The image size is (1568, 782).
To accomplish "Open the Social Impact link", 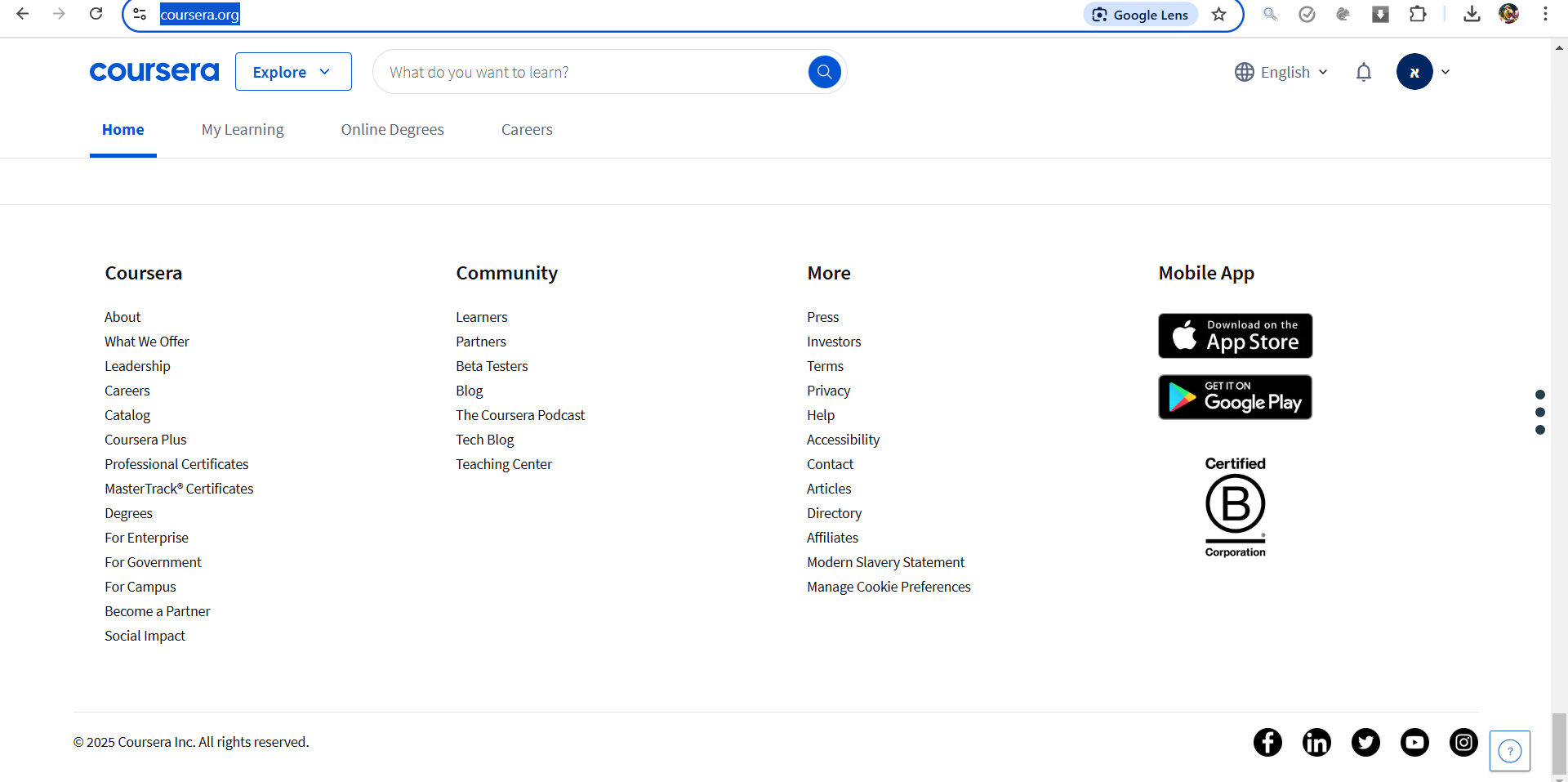I will point(145,636).
